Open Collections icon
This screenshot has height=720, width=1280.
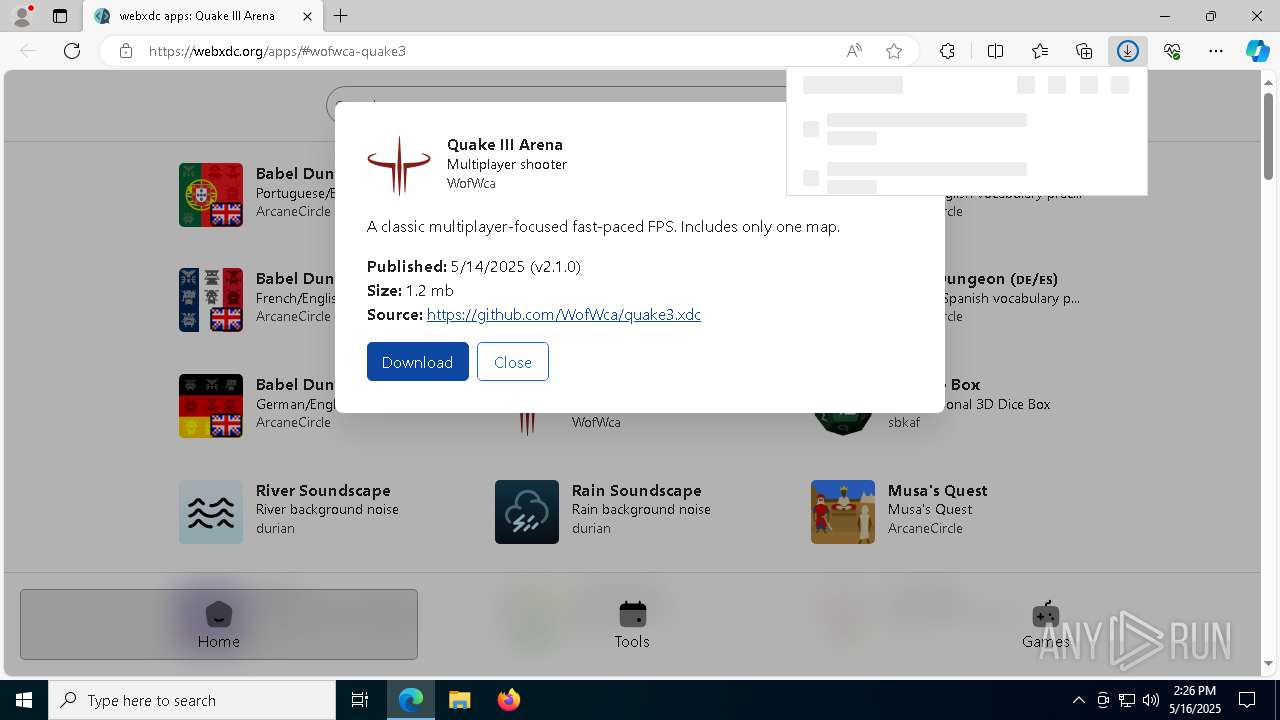[1084, 51]
